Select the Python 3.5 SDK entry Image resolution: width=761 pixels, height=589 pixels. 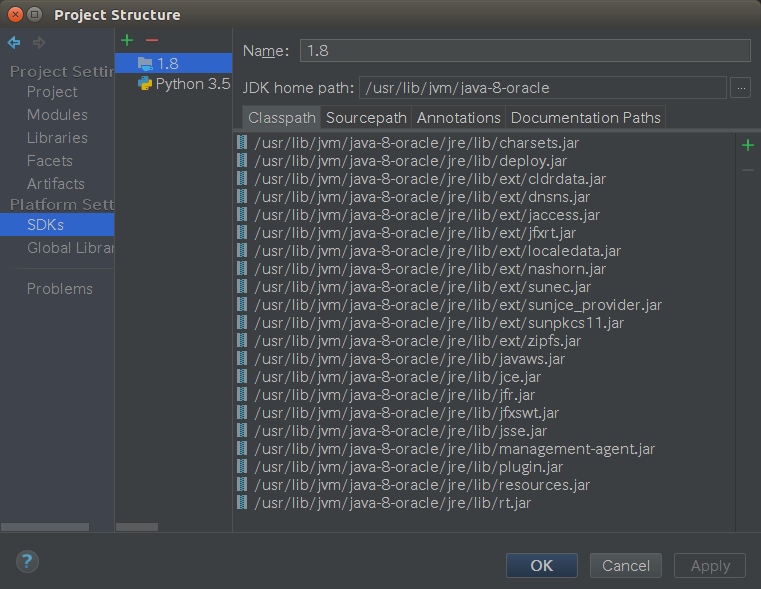click(x=174, y=83)
